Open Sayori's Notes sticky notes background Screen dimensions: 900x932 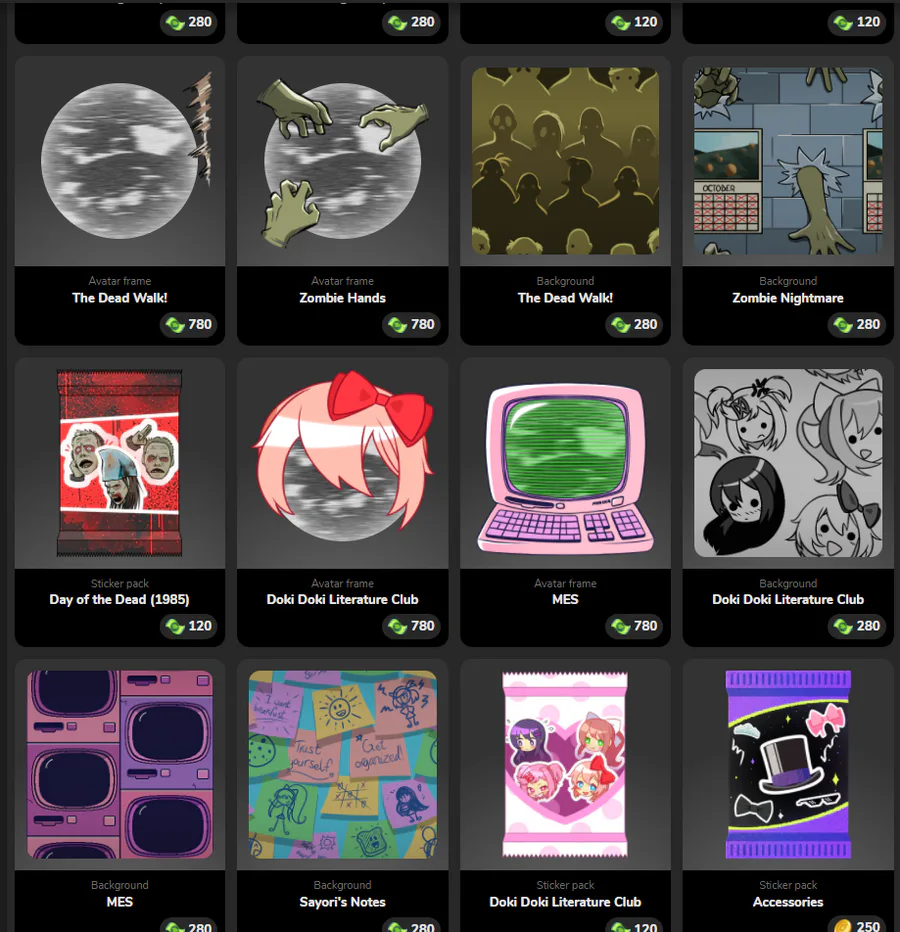(342, 764)
